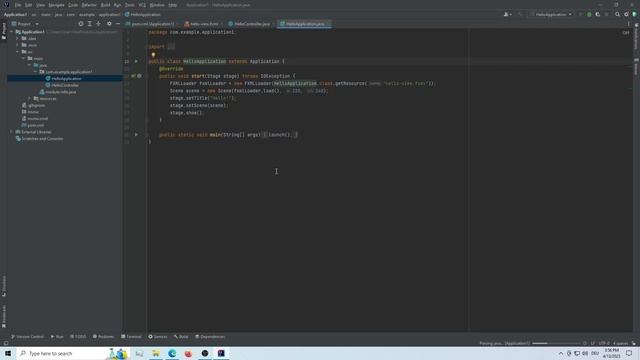Click Expand All in Project panel

pyautogui.click(x=89, y=24)
